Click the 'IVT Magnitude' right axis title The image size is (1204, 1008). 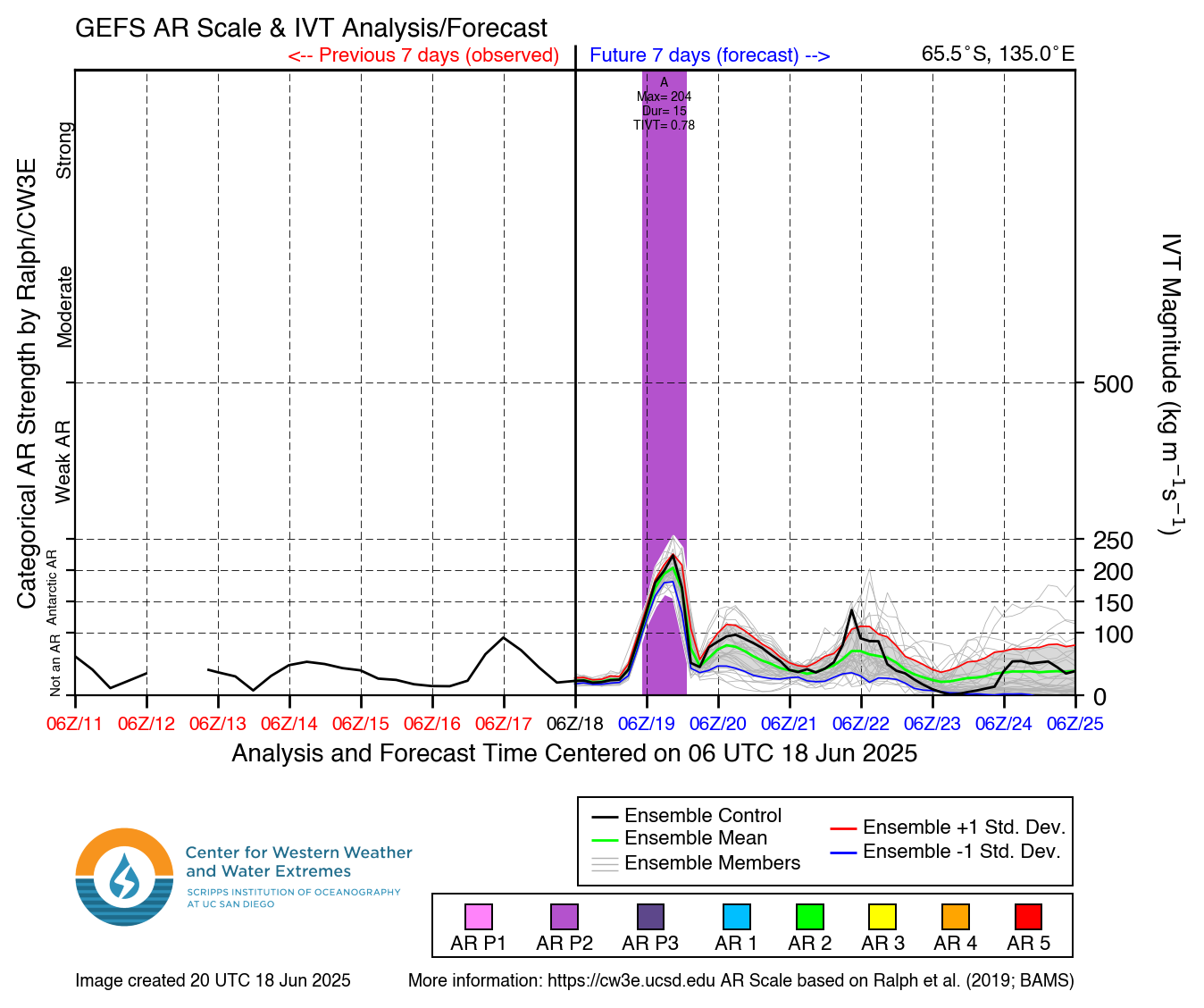(x=1171, y=384)
